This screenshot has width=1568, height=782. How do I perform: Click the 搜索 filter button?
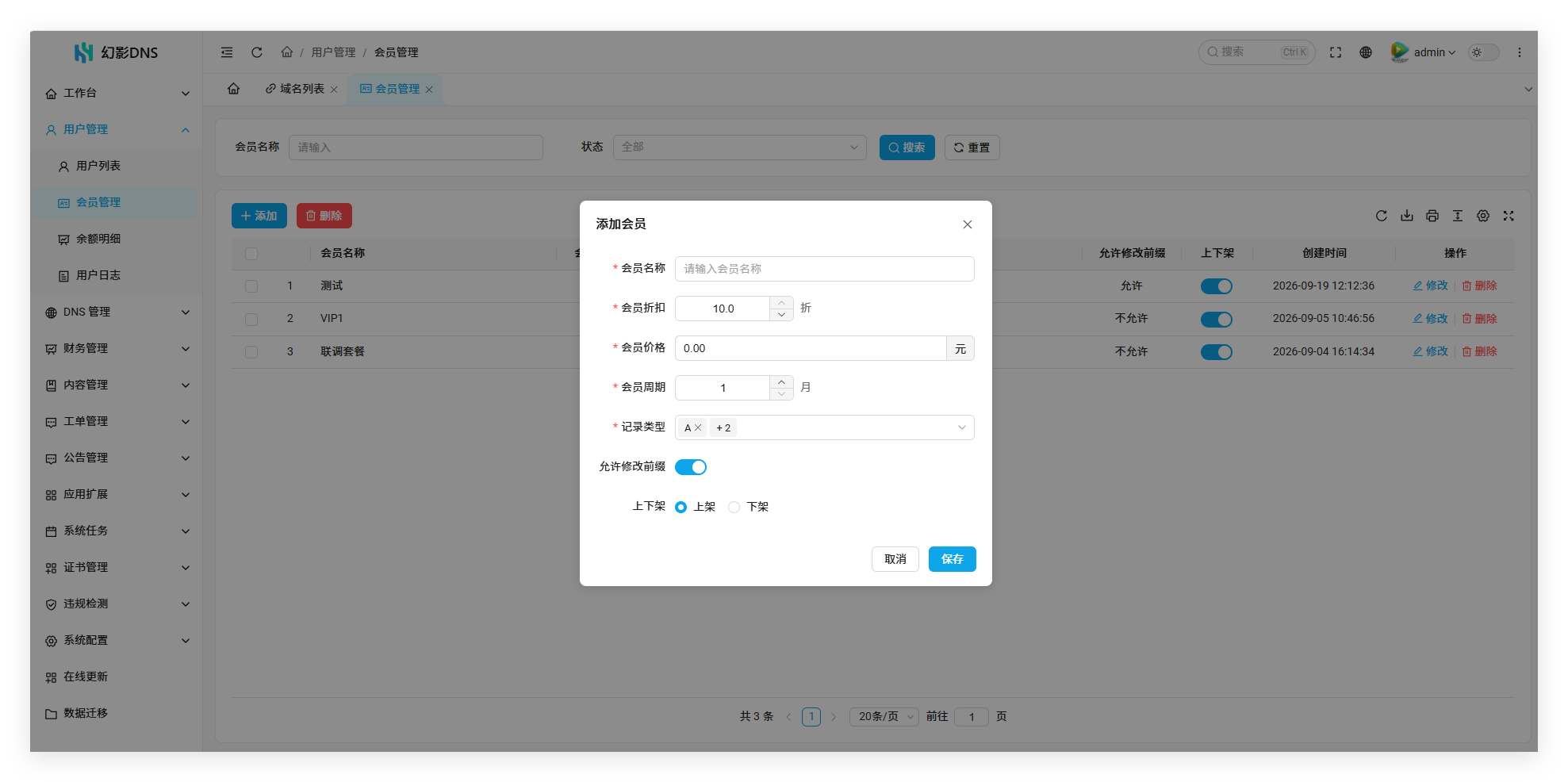coord(907,148)
